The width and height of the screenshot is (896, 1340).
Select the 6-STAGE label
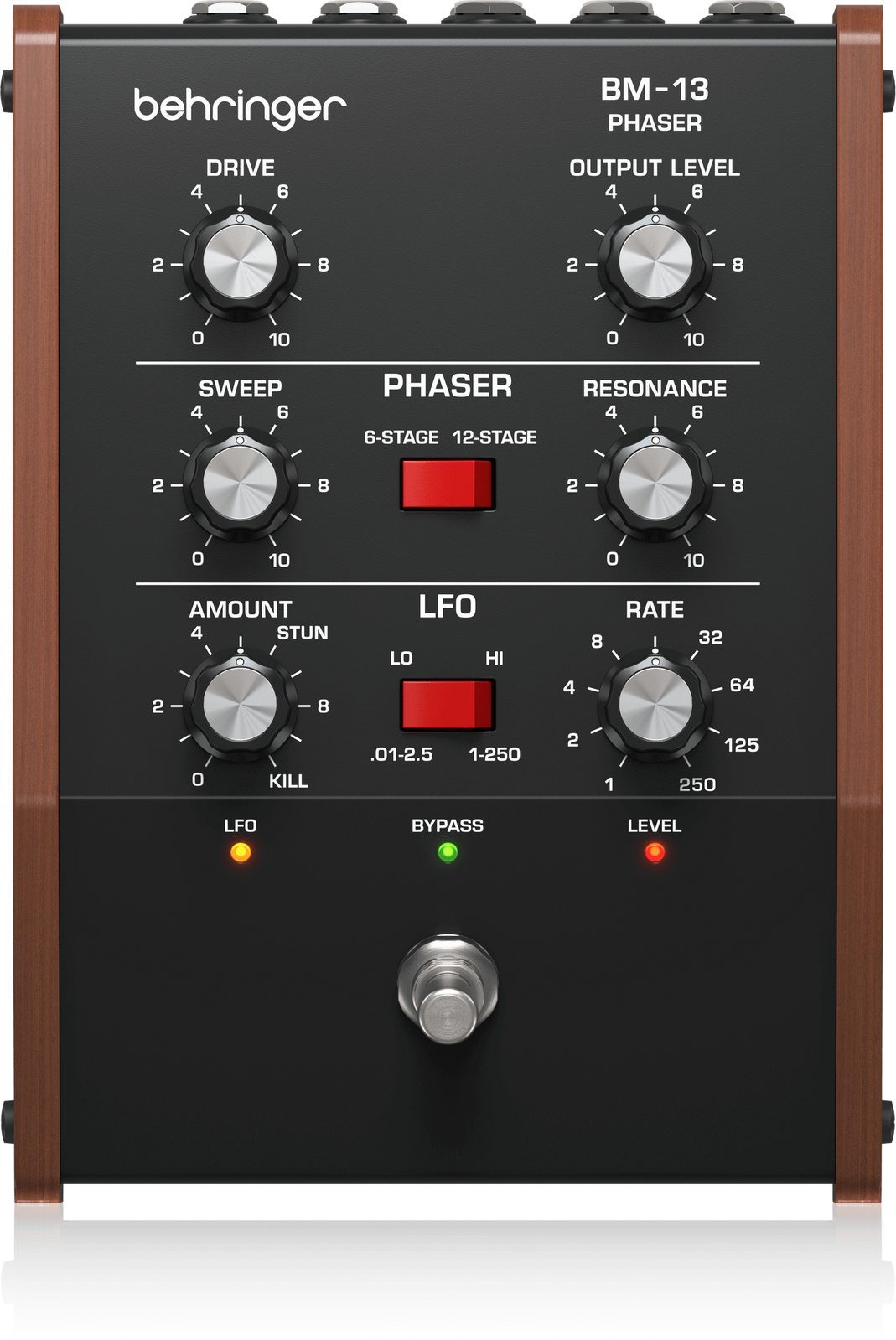(401, 437)
